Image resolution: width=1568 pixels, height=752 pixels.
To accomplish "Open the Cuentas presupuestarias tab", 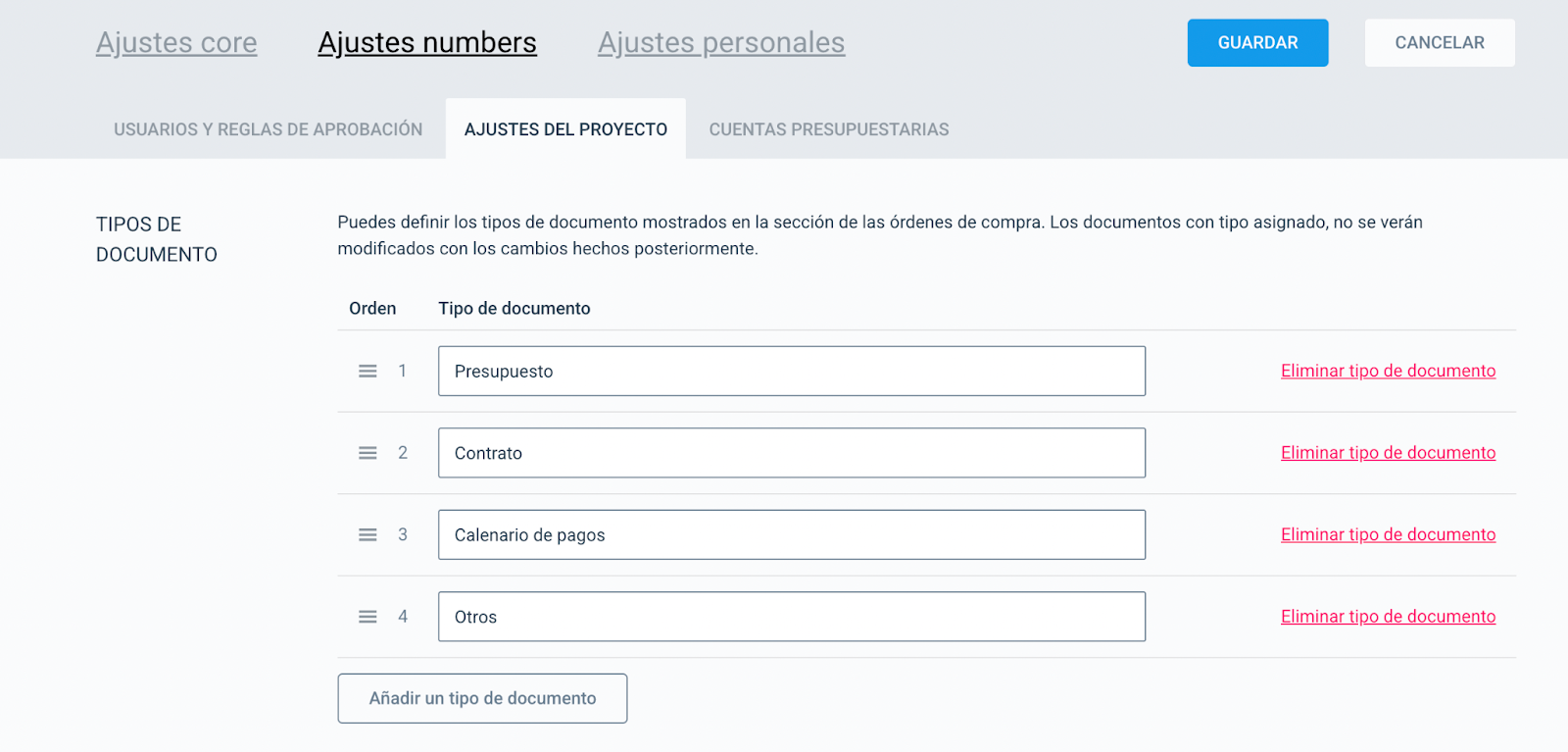I will coord(829,129).
